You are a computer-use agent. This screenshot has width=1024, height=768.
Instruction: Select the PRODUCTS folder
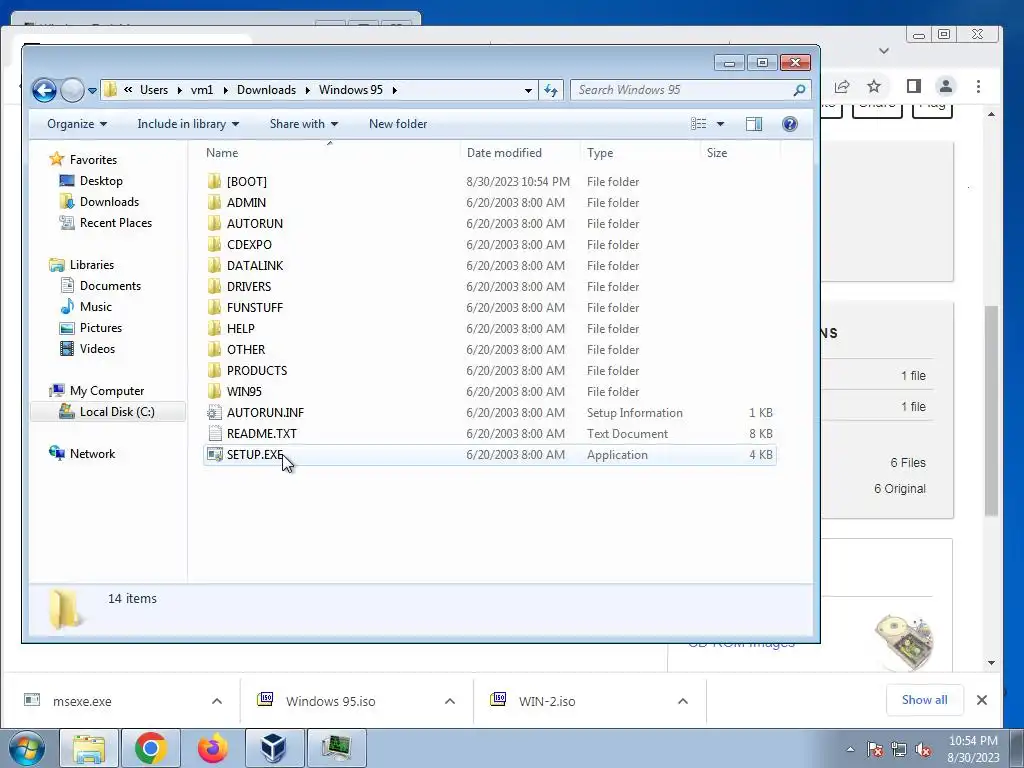257,370
